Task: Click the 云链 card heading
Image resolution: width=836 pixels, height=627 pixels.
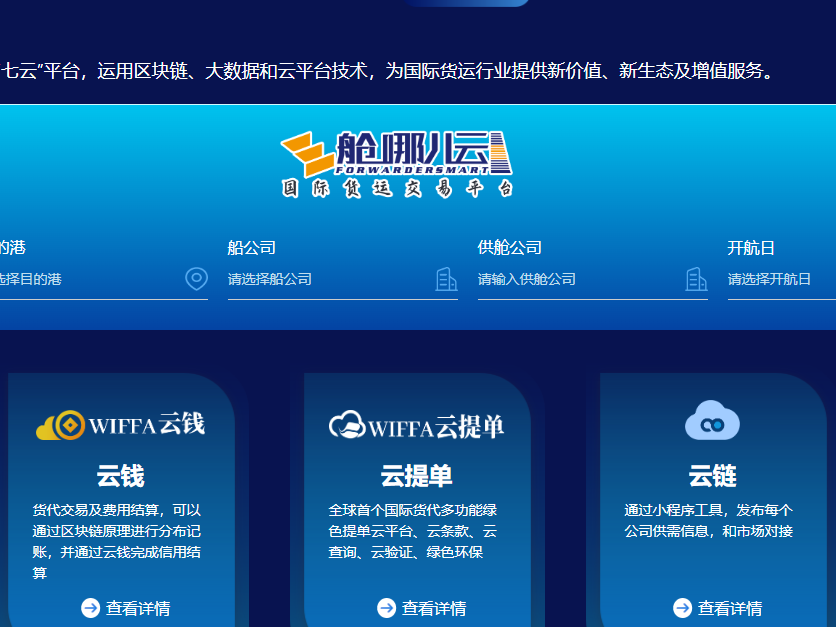Action: click(x=712, y=476)
